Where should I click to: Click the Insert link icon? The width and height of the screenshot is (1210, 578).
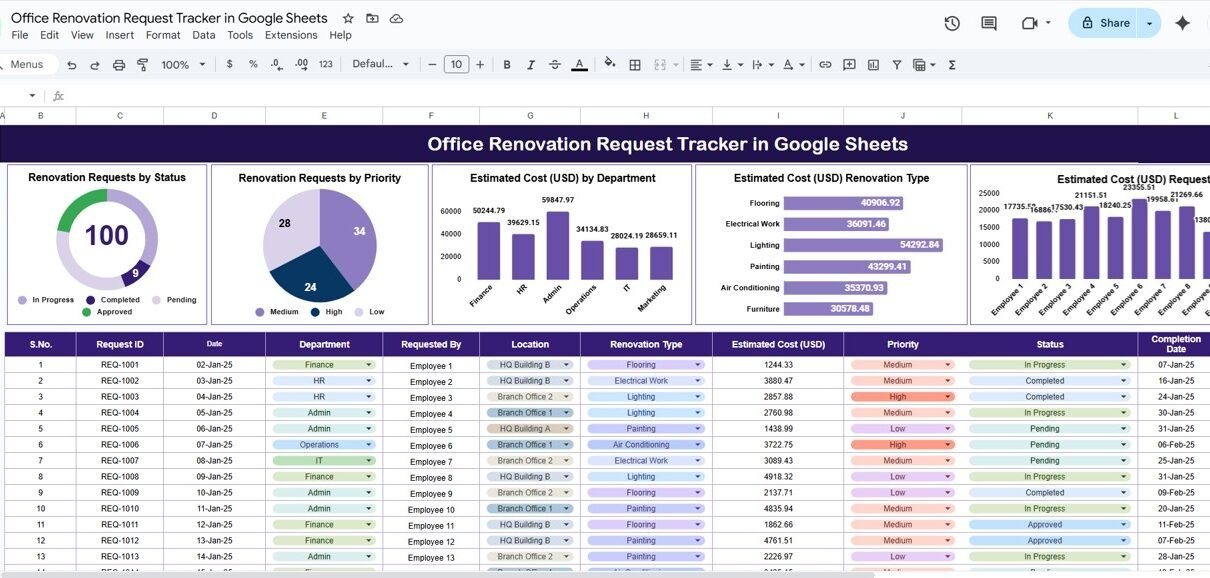pos(825,65)
